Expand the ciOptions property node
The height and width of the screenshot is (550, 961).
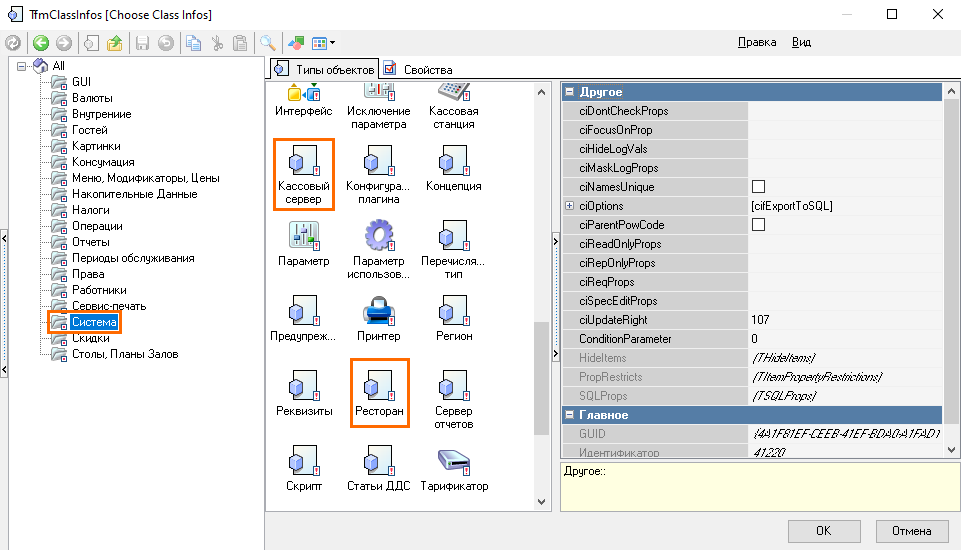(x=570, y=206)
